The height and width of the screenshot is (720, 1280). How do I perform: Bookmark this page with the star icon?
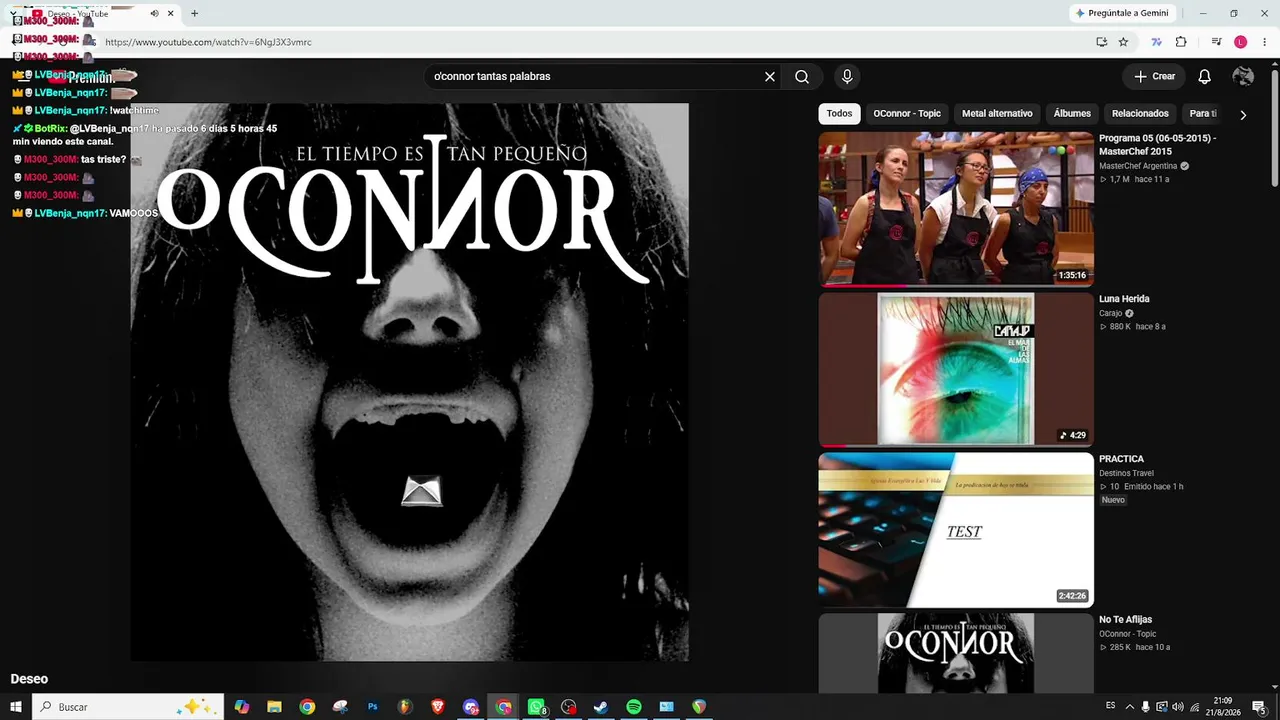click(1123, 42)
